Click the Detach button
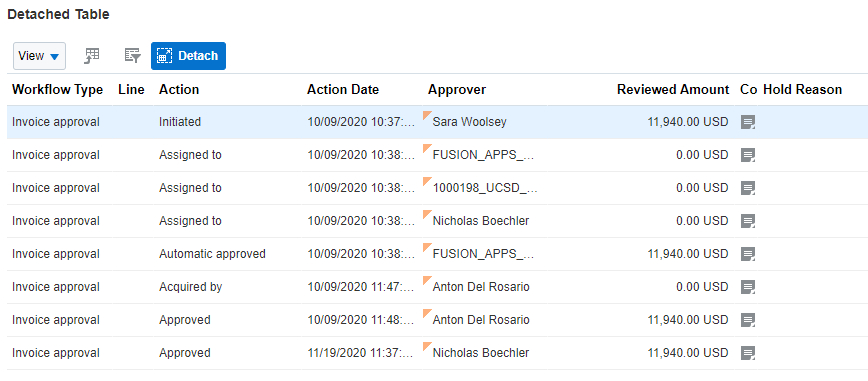The width and height of the screenshot is (868, 381). coord(188,56)
